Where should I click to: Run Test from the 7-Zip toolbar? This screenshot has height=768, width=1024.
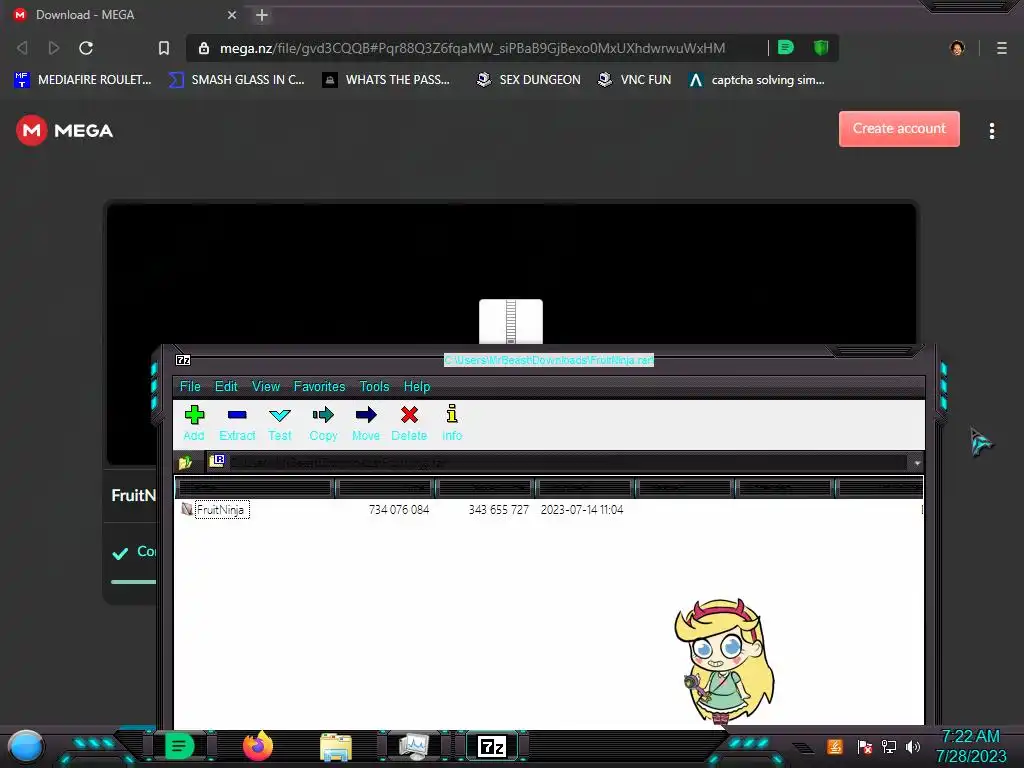click(280, 423)
